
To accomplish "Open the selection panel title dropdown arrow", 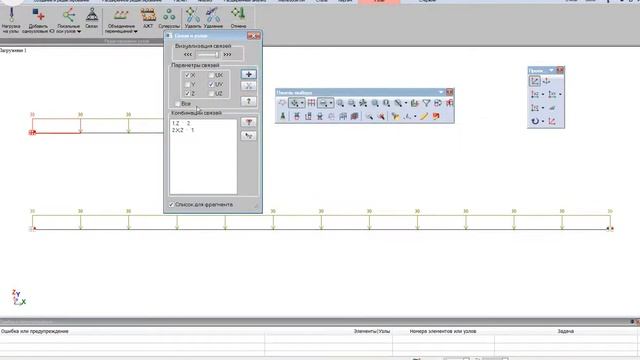I will click(441, 92).
